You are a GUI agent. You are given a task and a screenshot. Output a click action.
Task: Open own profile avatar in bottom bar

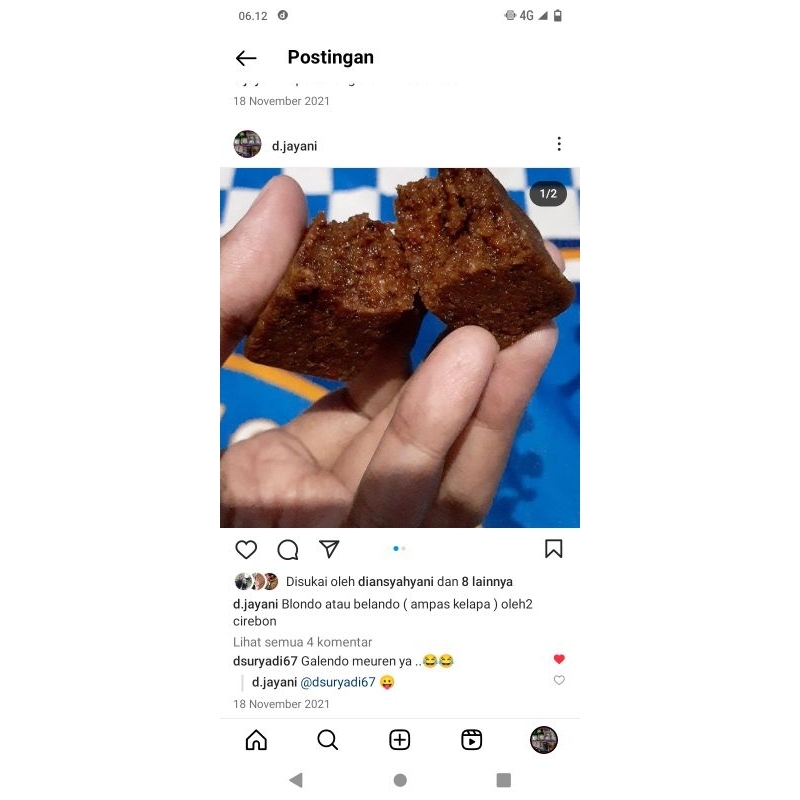[x=544, y=740]
